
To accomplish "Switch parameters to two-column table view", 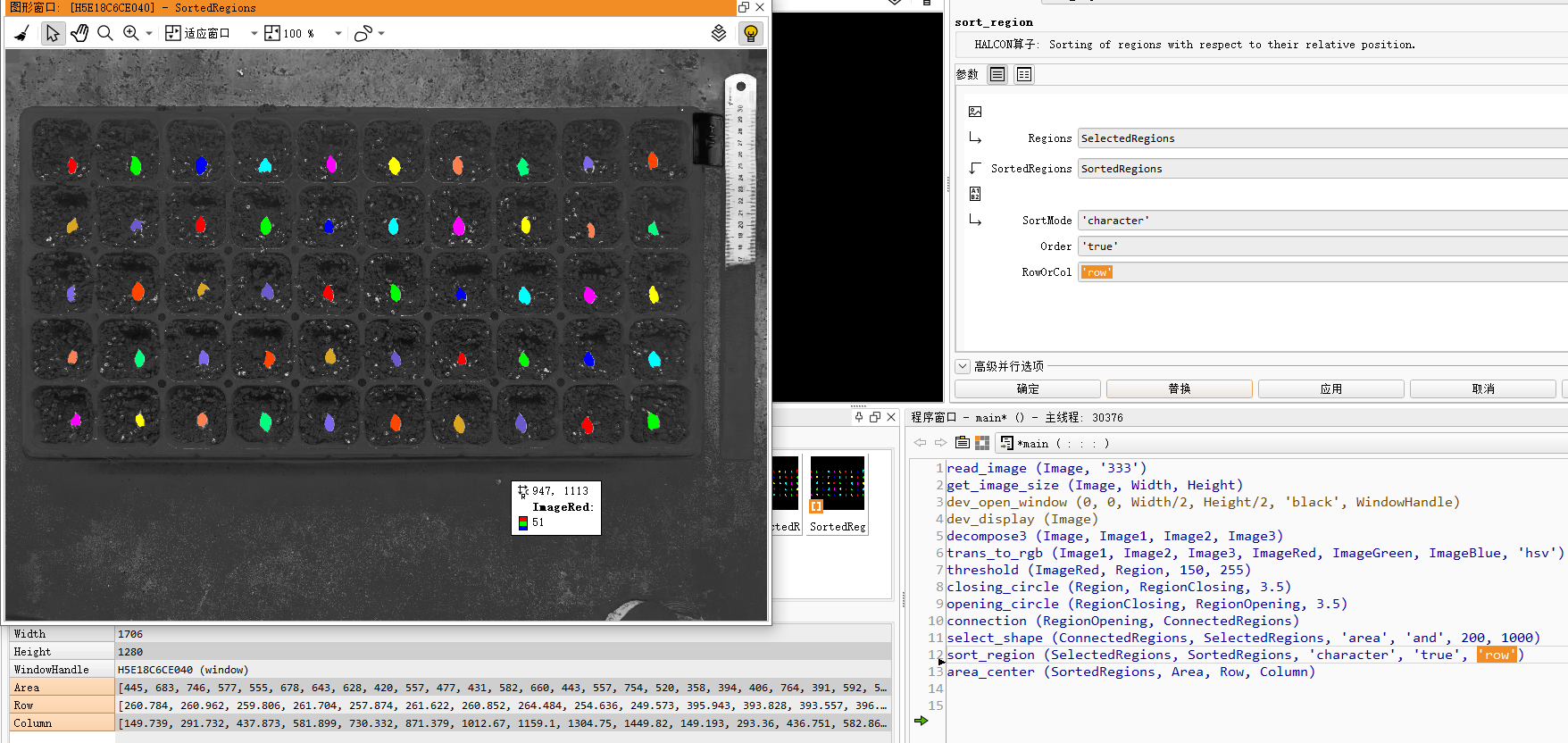I will (1024, 75).
